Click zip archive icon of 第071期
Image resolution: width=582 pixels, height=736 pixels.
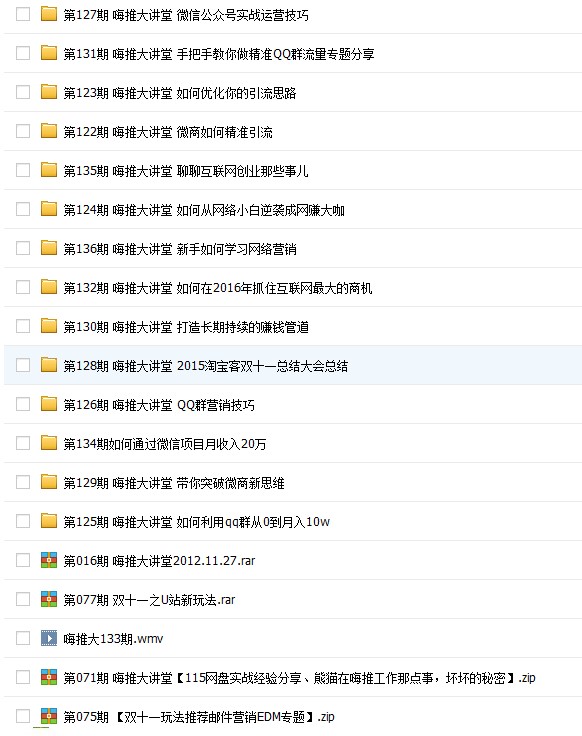click(49, 677)
